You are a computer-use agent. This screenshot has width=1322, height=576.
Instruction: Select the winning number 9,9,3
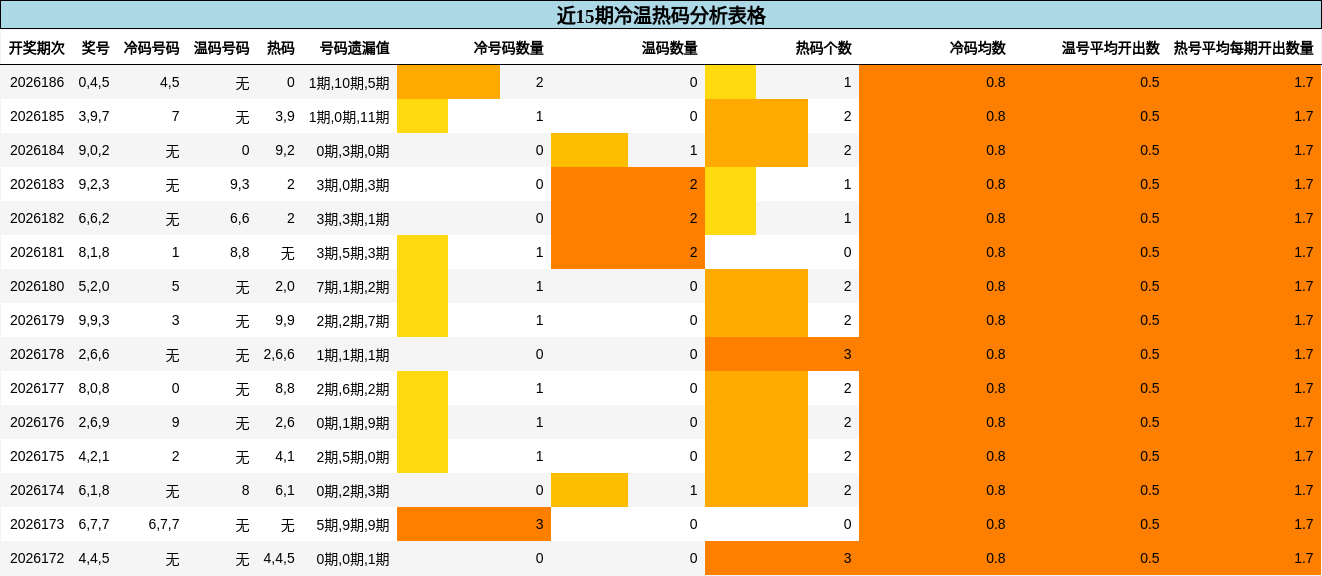pos(94,320)
